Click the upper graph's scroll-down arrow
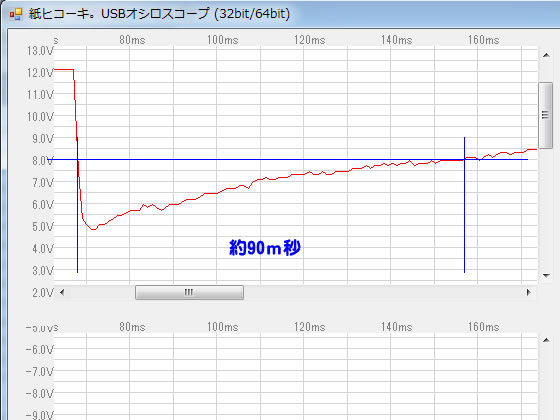 pos(546,275)
